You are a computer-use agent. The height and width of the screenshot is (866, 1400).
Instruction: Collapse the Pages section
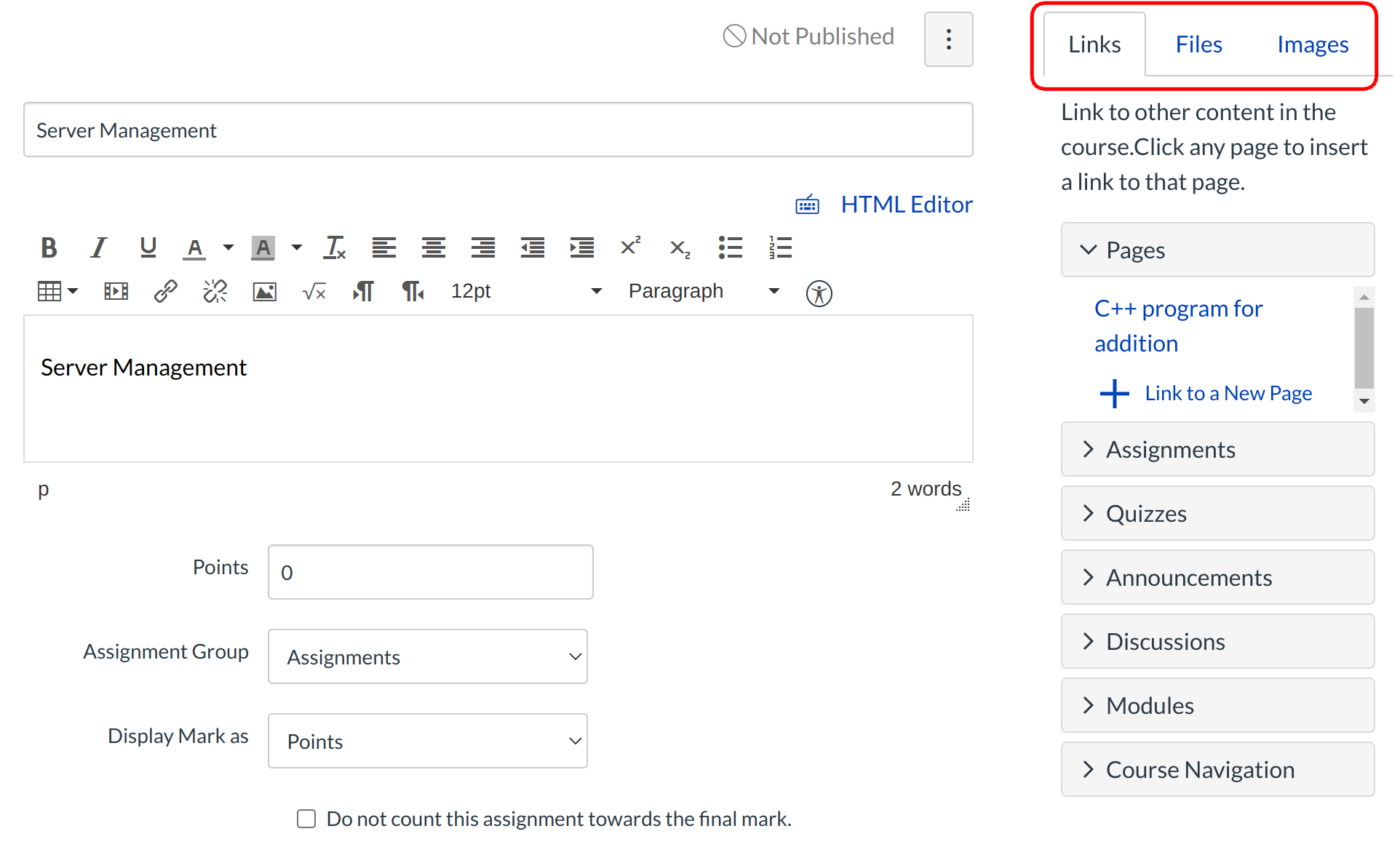(x=1217, y=250)
